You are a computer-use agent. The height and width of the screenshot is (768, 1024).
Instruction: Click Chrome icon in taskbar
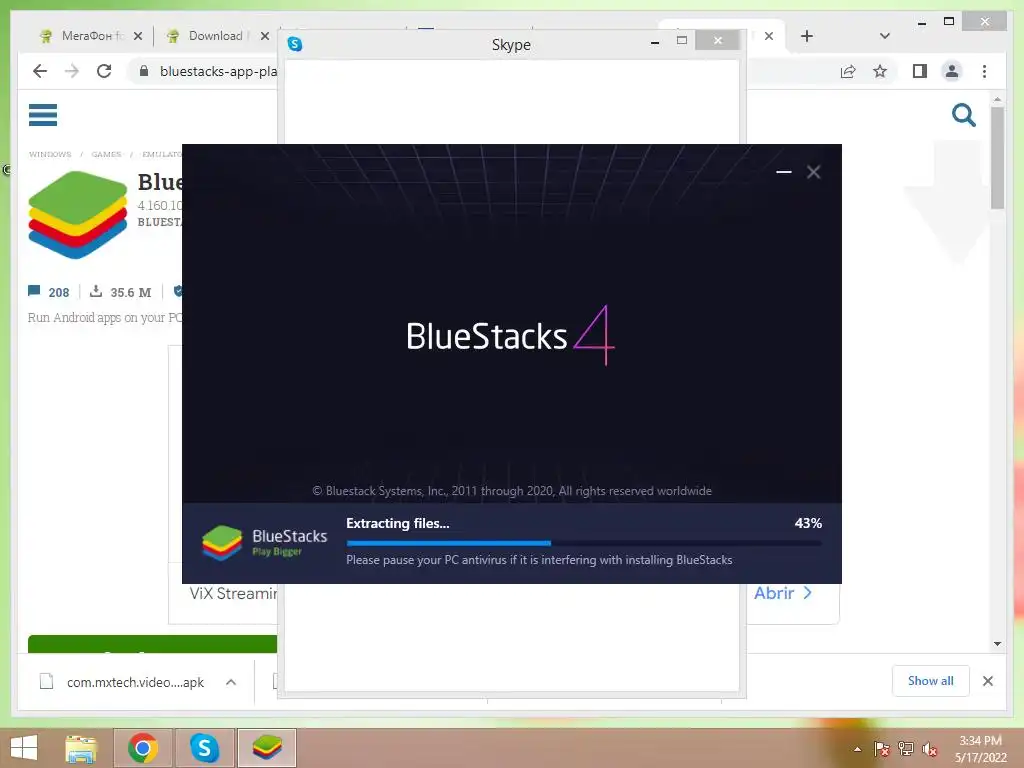[x=143, y=748]
